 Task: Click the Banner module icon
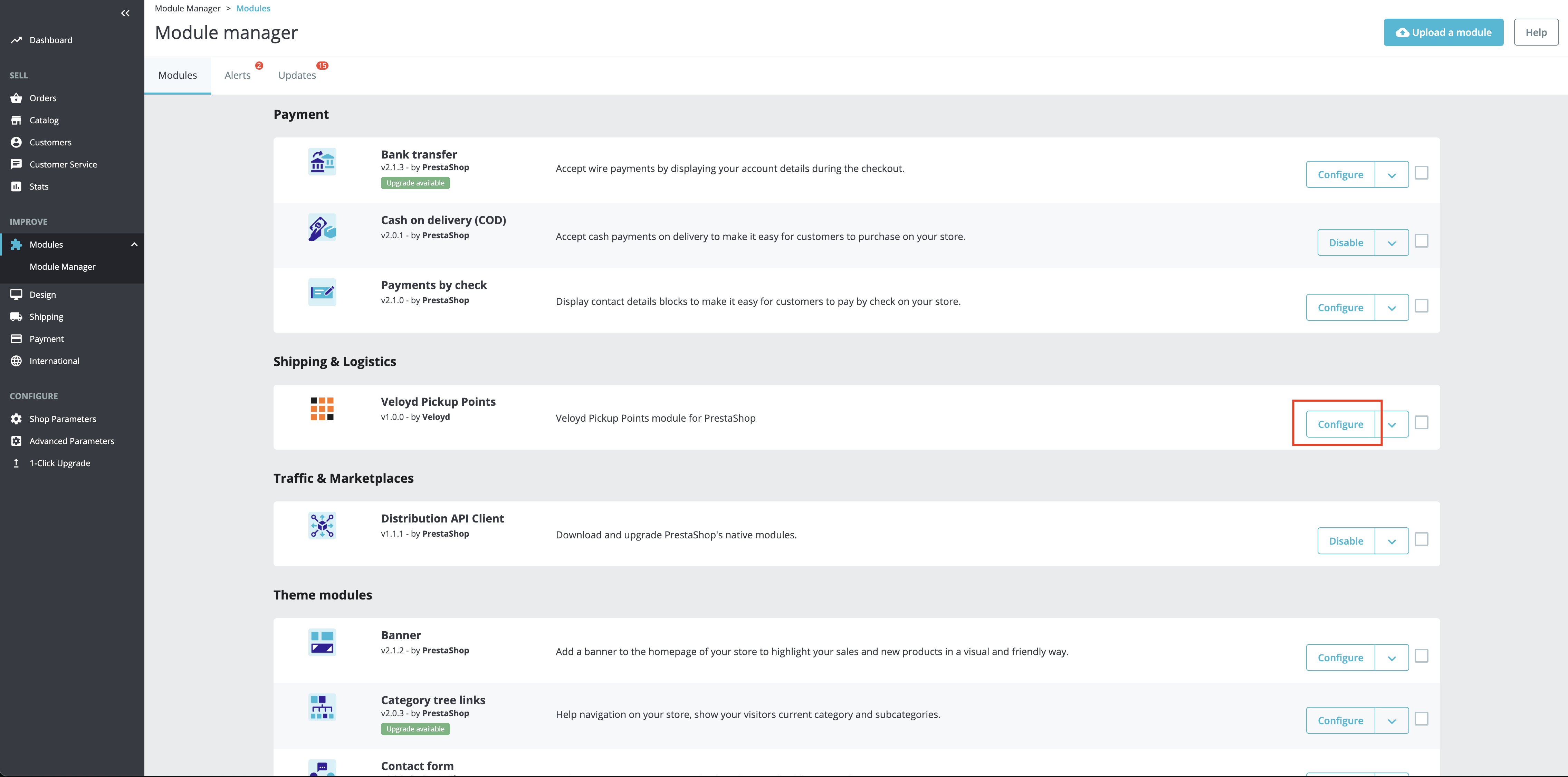[322, 643]
